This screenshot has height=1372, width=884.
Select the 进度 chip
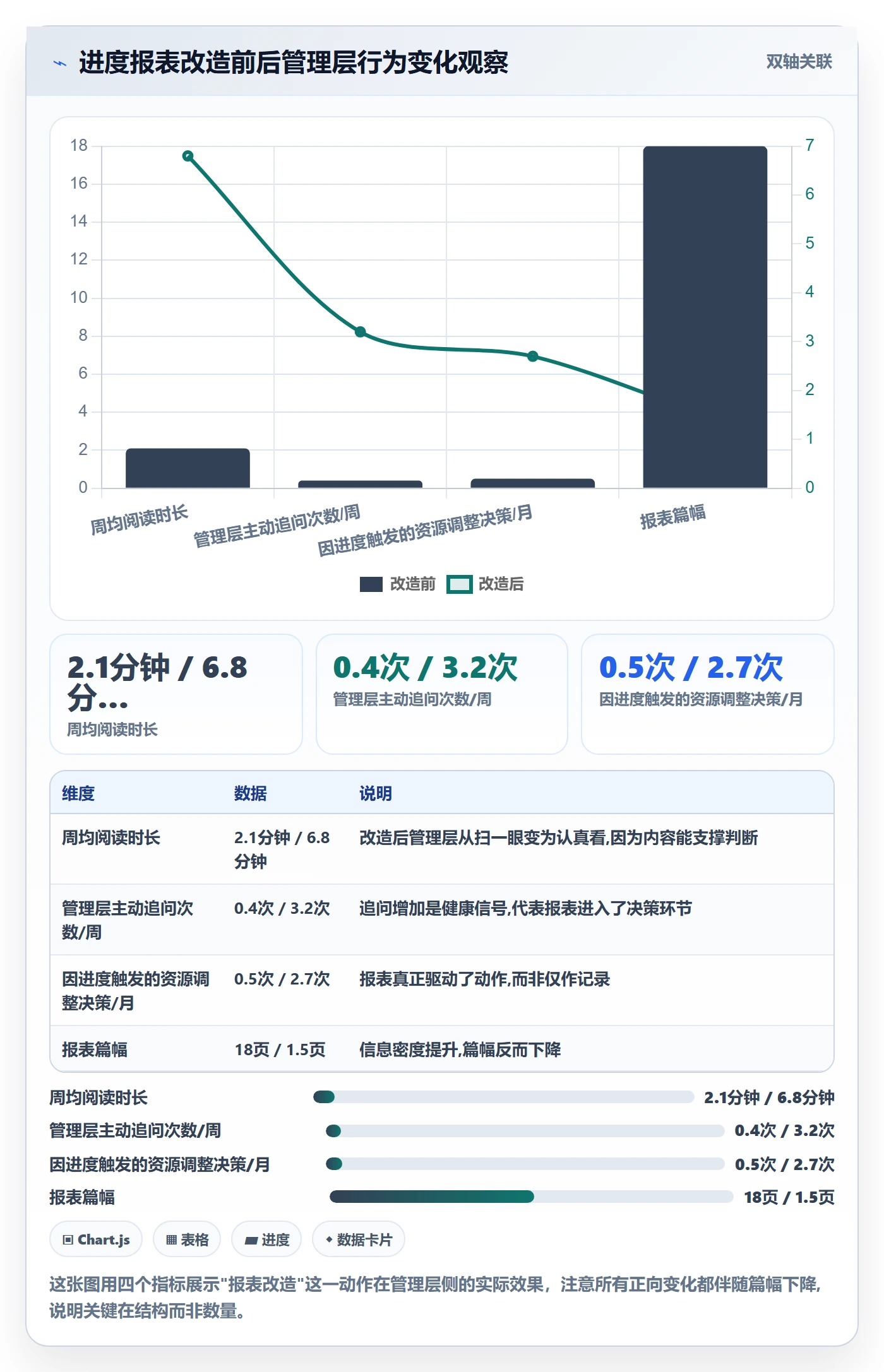coord(266,1239)
